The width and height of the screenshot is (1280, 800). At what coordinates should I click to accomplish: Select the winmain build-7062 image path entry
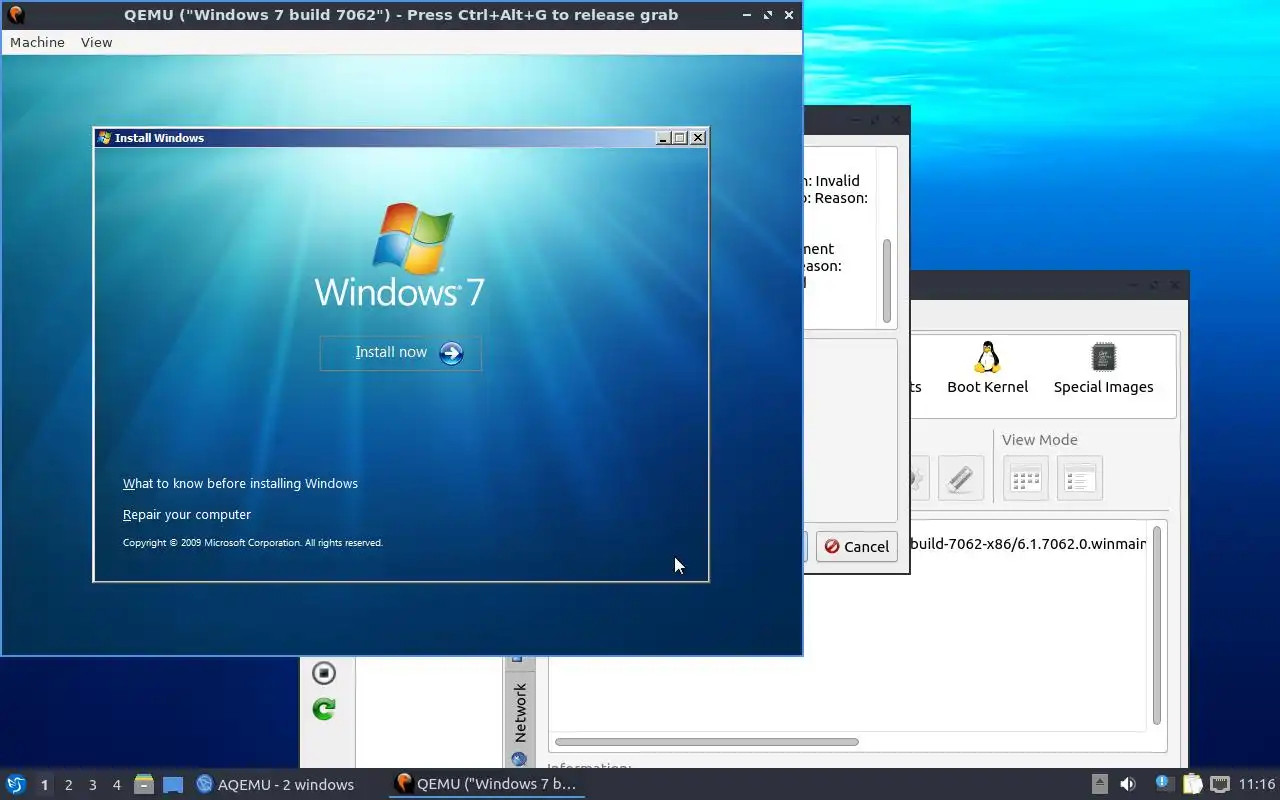tap(1027, 544)
